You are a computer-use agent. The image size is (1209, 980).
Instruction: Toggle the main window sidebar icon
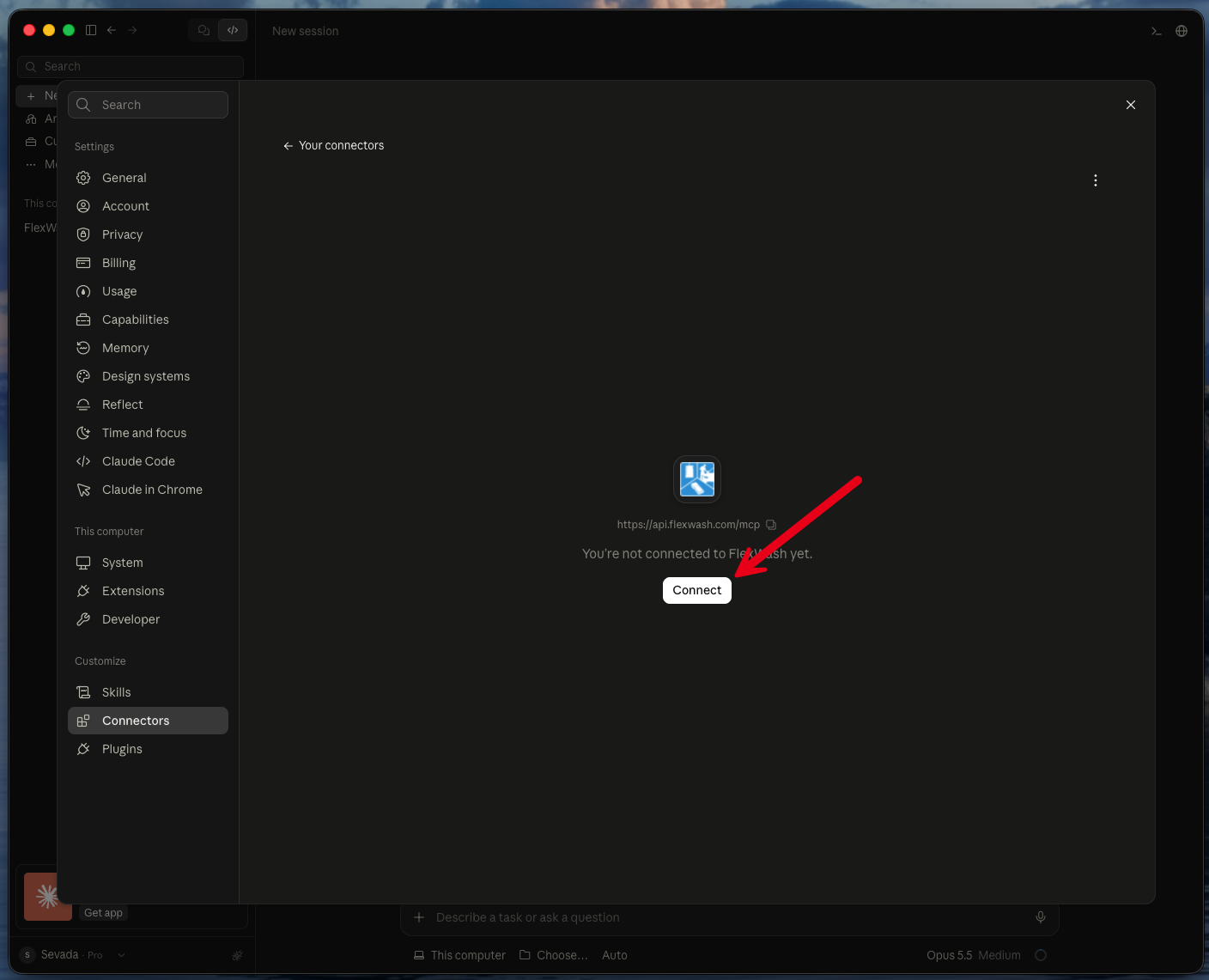click(91, 30)
